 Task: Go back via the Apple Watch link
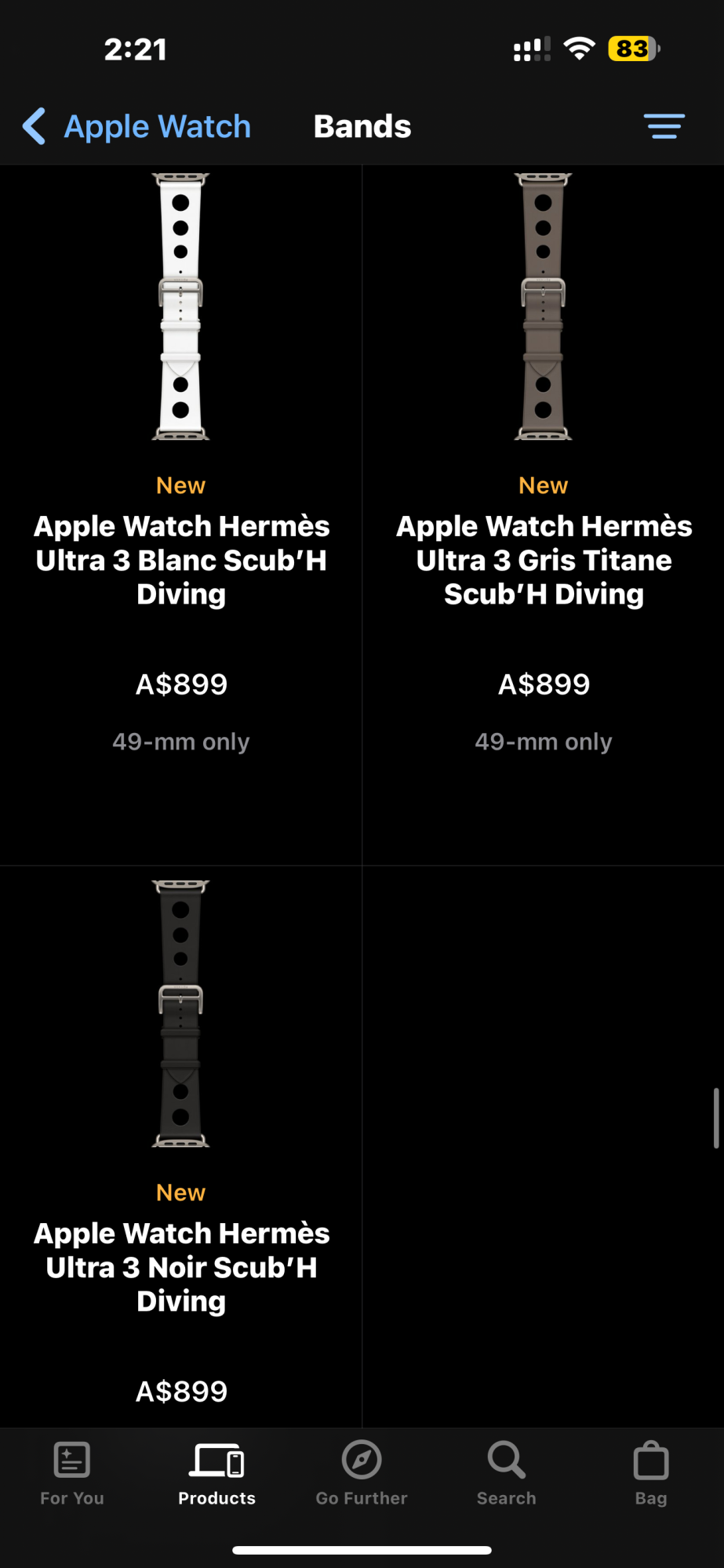coord(158,126)
